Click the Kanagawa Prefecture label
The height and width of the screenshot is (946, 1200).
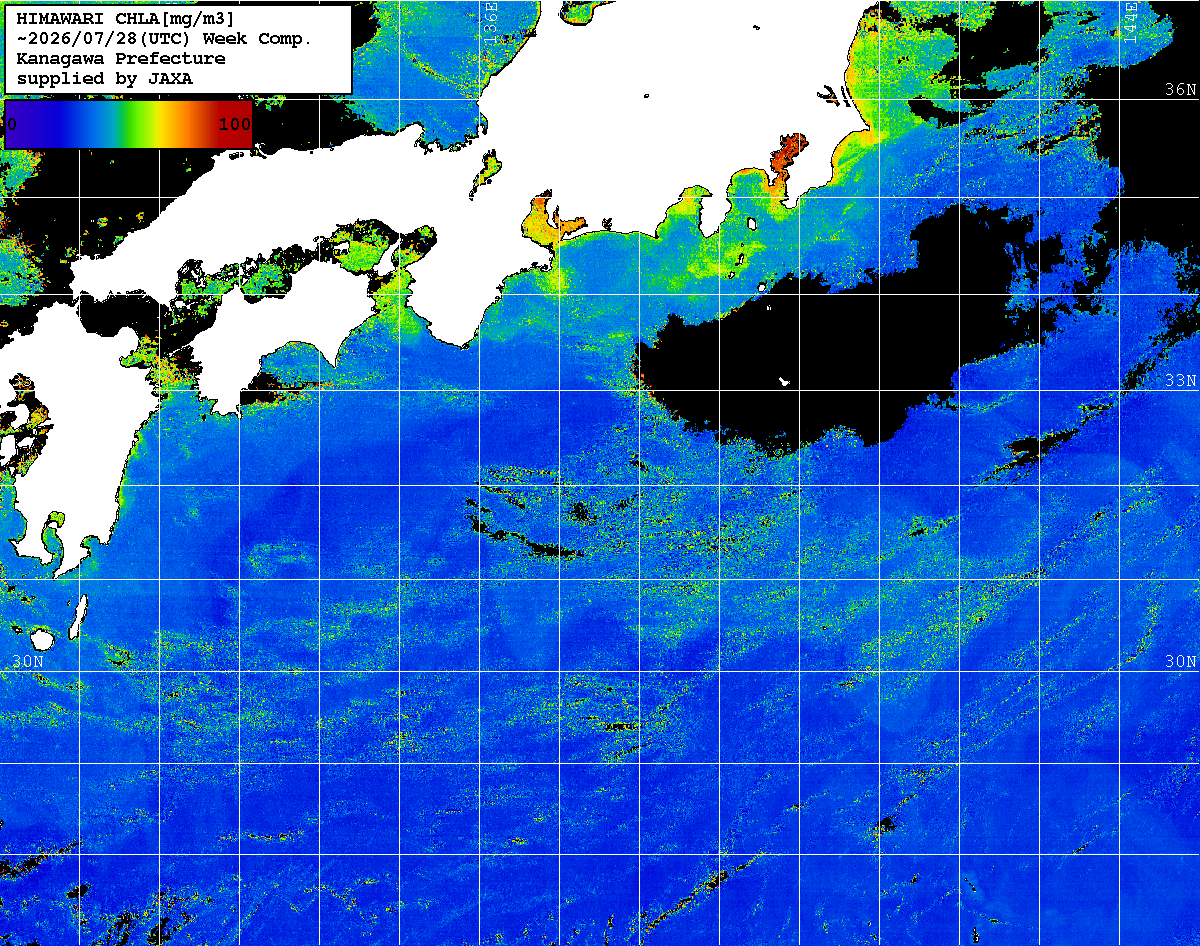pos(121,59)
